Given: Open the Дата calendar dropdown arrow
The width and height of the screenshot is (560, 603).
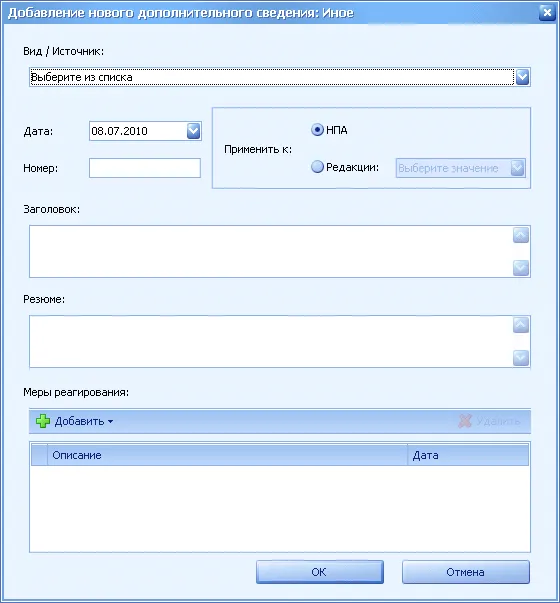Looking at the screenshot, I should click(x=193, y=131).
